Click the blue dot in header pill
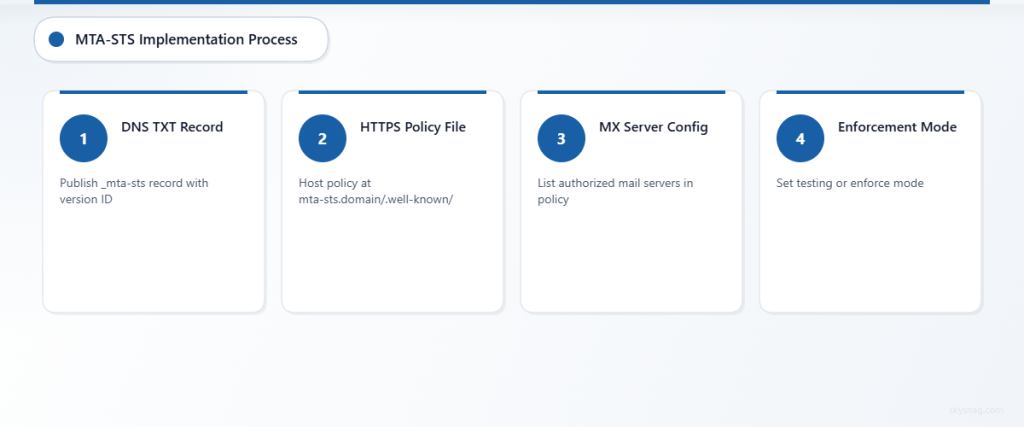 pos(56,39)
